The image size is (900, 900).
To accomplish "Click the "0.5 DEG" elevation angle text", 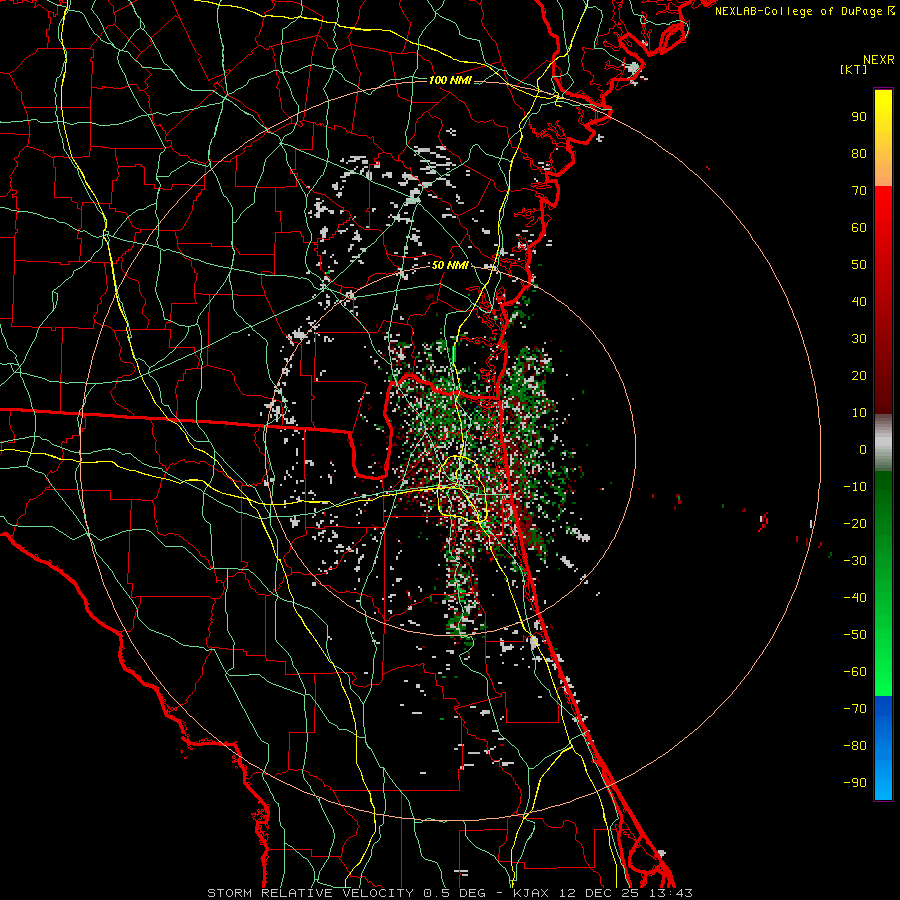I will coord(455,893).
